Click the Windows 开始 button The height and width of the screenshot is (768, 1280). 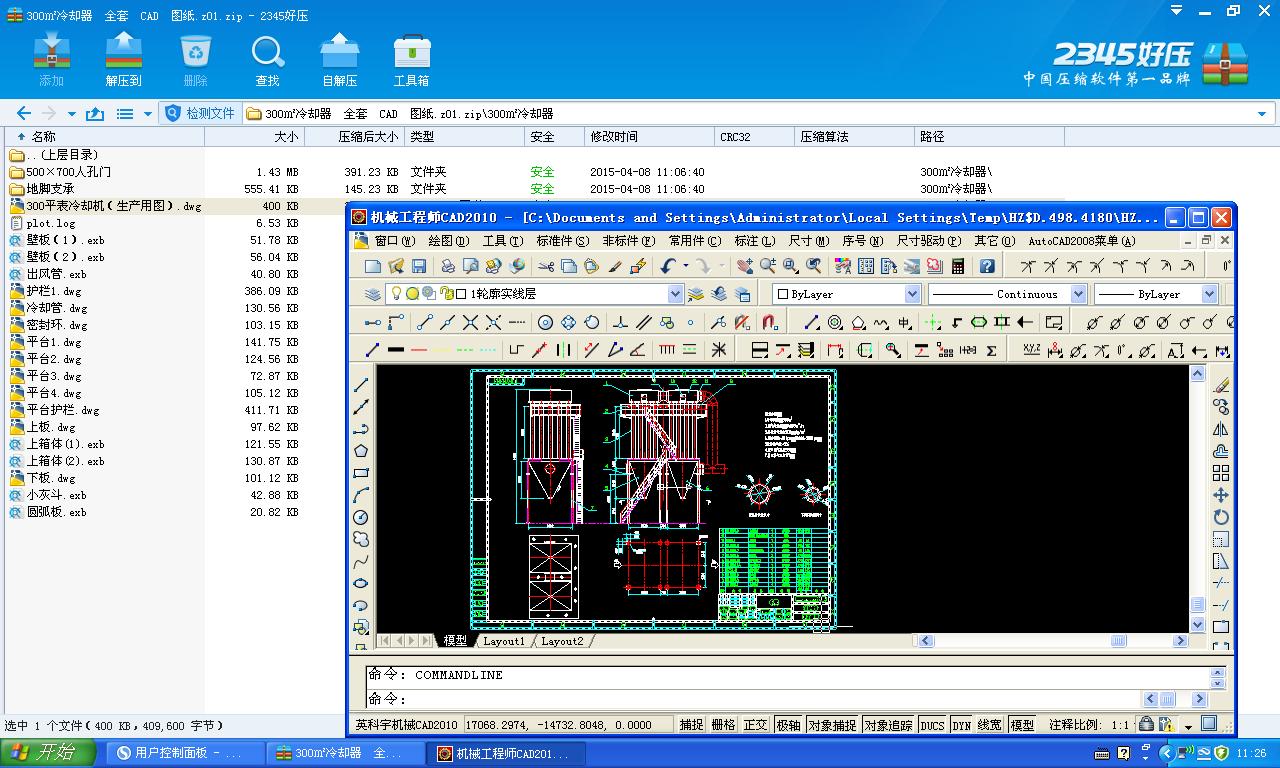(x=45, y=752)
